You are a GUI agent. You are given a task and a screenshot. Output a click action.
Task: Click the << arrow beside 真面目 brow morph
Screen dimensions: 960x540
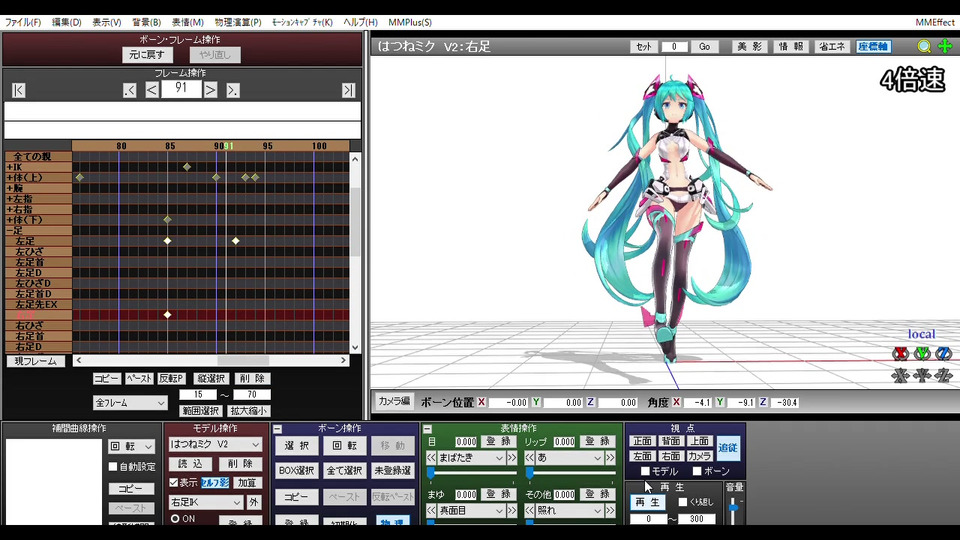click(x=431, y=511)
